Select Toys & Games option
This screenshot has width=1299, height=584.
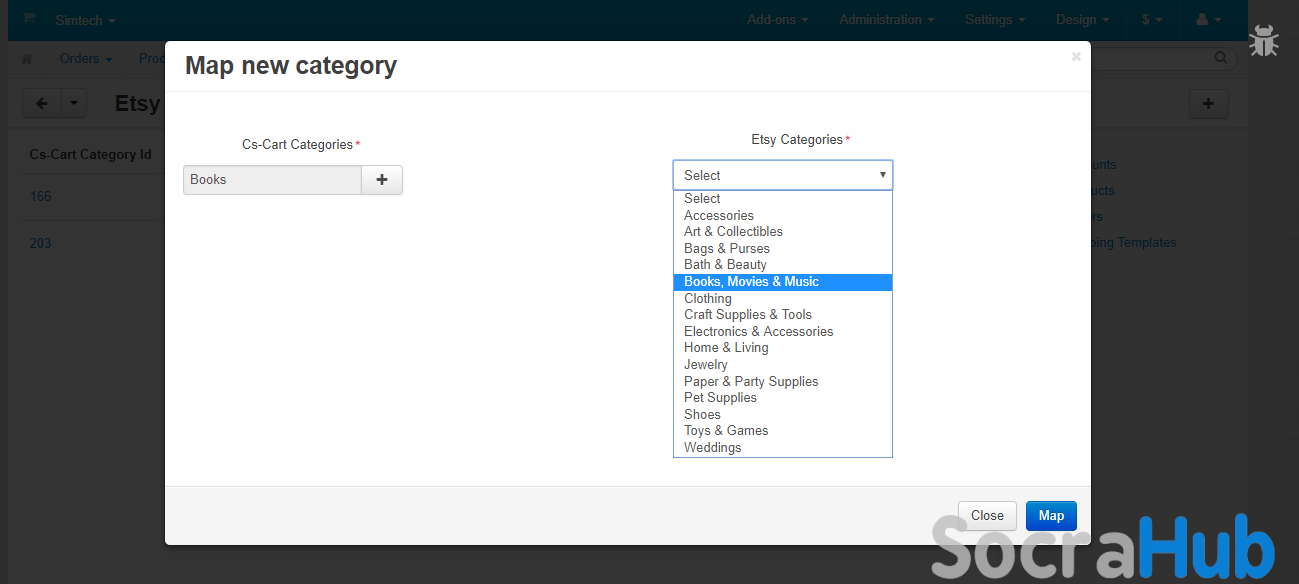pos(783,431)
